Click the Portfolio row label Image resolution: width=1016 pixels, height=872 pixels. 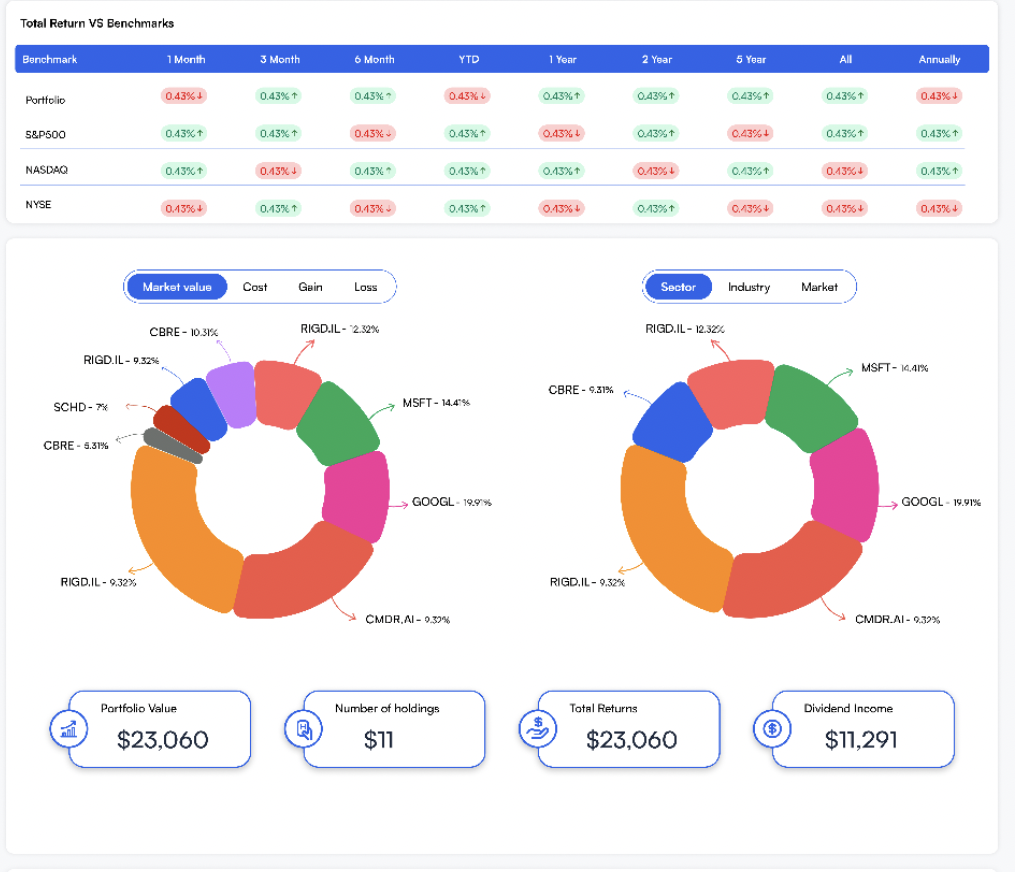coord(45,100)
